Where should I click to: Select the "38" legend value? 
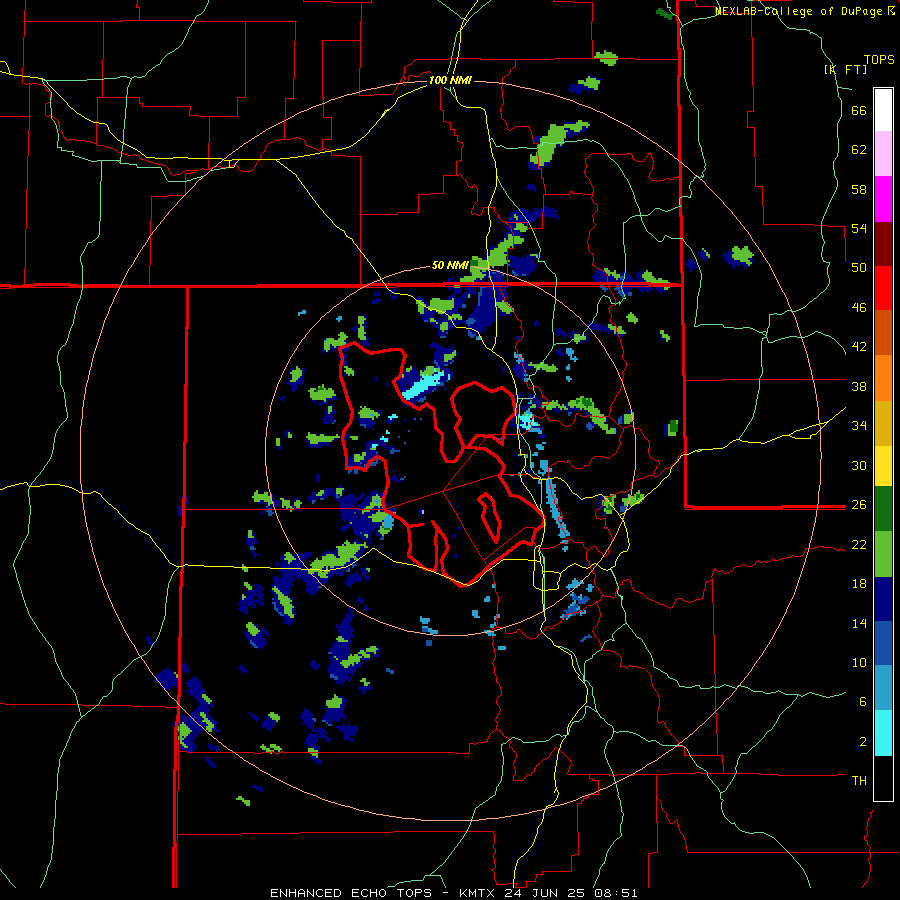859,386
